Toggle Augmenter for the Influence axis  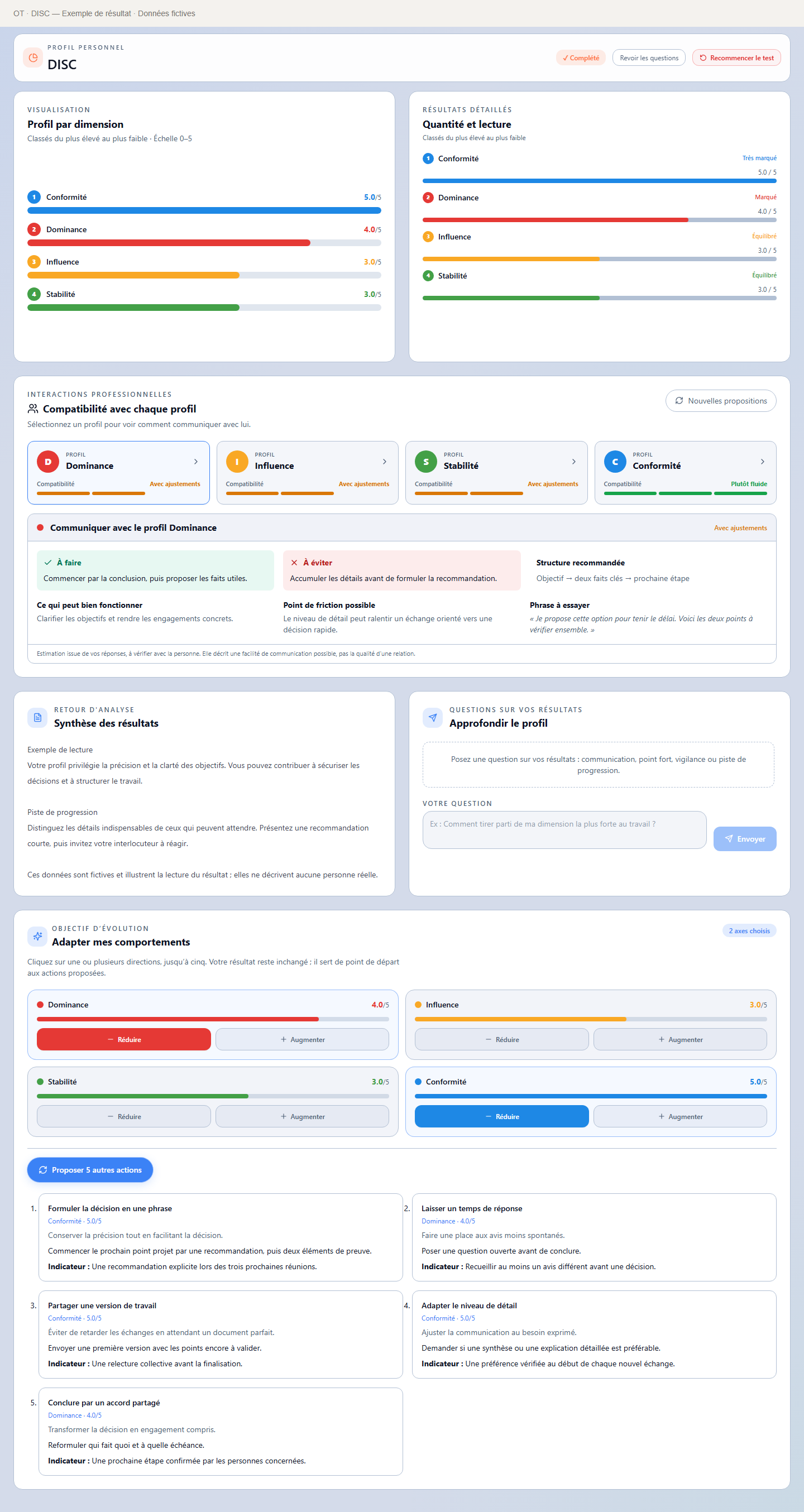click(x=680, y=1039)
